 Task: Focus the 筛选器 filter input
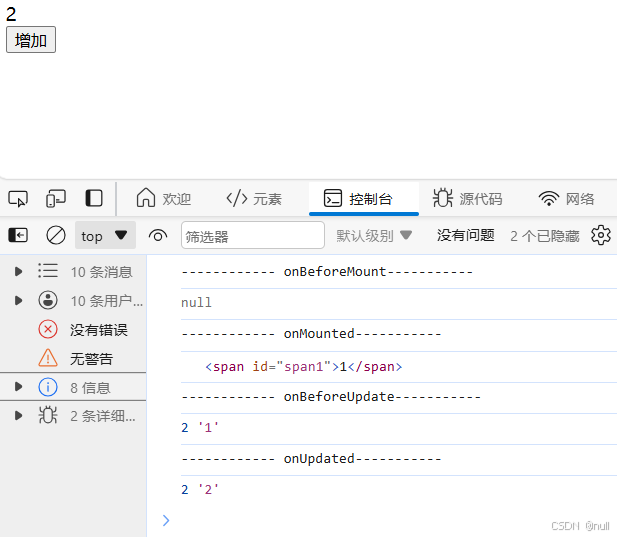[x=253, y=235]
